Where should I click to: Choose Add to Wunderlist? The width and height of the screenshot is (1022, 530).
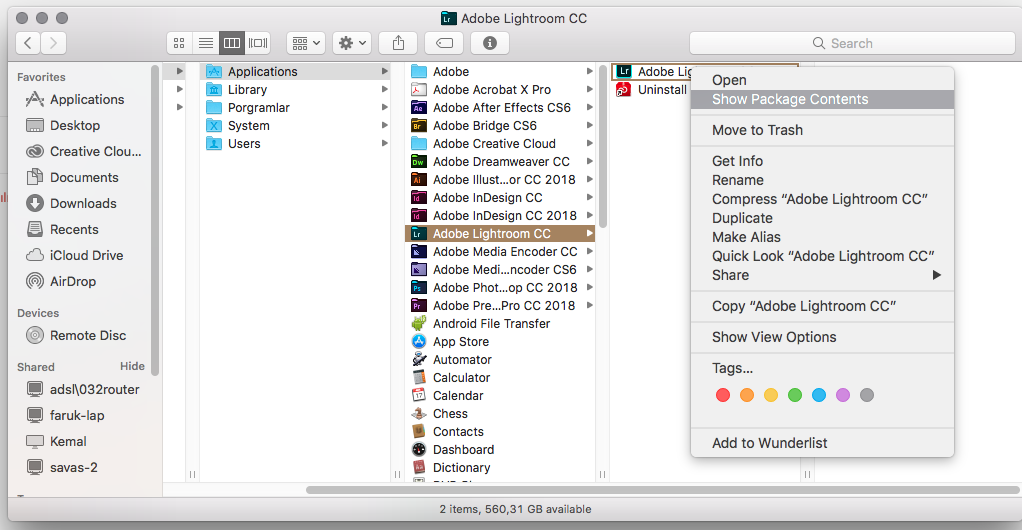point(822,443)
